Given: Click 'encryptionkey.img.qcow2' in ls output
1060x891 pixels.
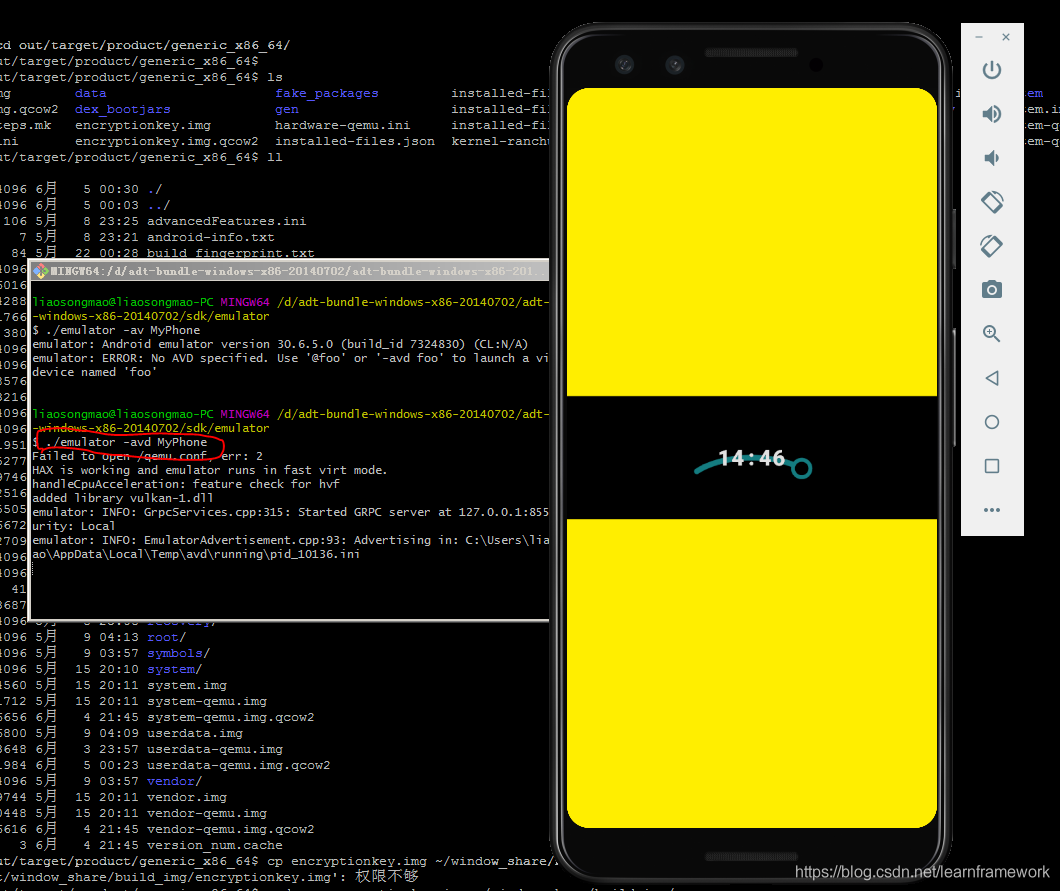Looking at the screenshot, I should click(x=166, y=141).
